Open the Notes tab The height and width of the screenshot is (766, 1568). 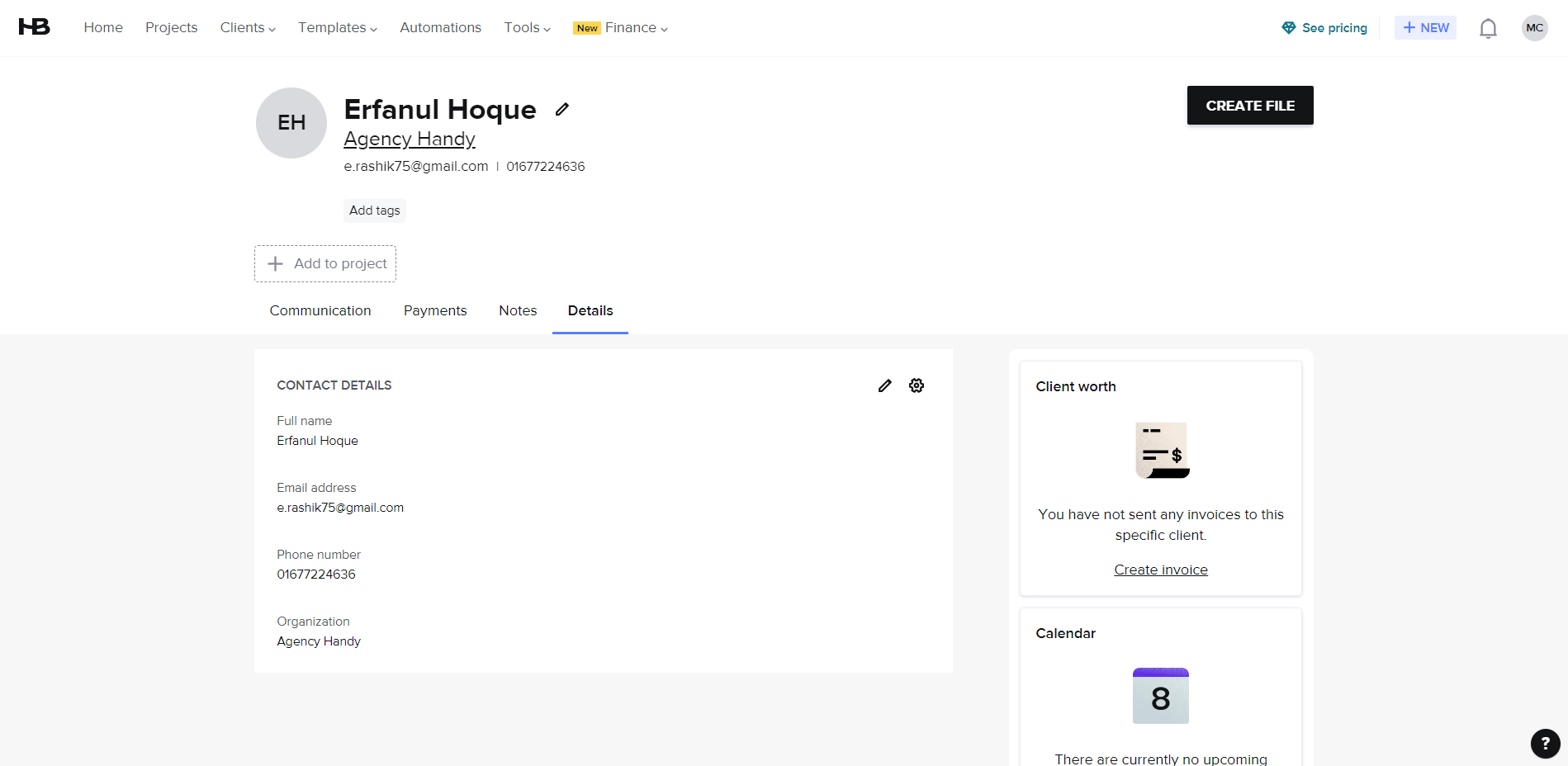(517, 310)
